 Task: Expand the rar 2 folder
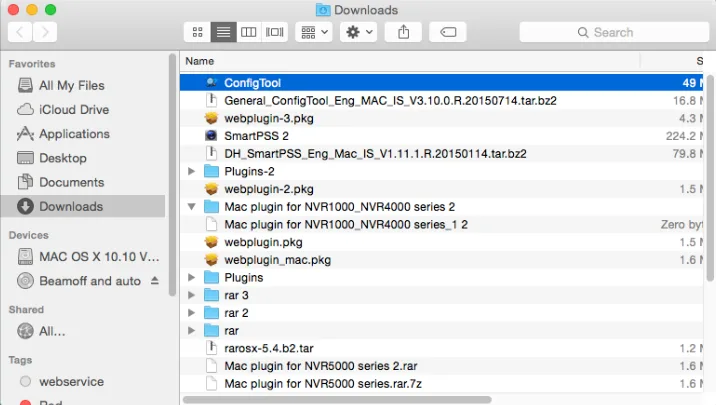(192, 313)
